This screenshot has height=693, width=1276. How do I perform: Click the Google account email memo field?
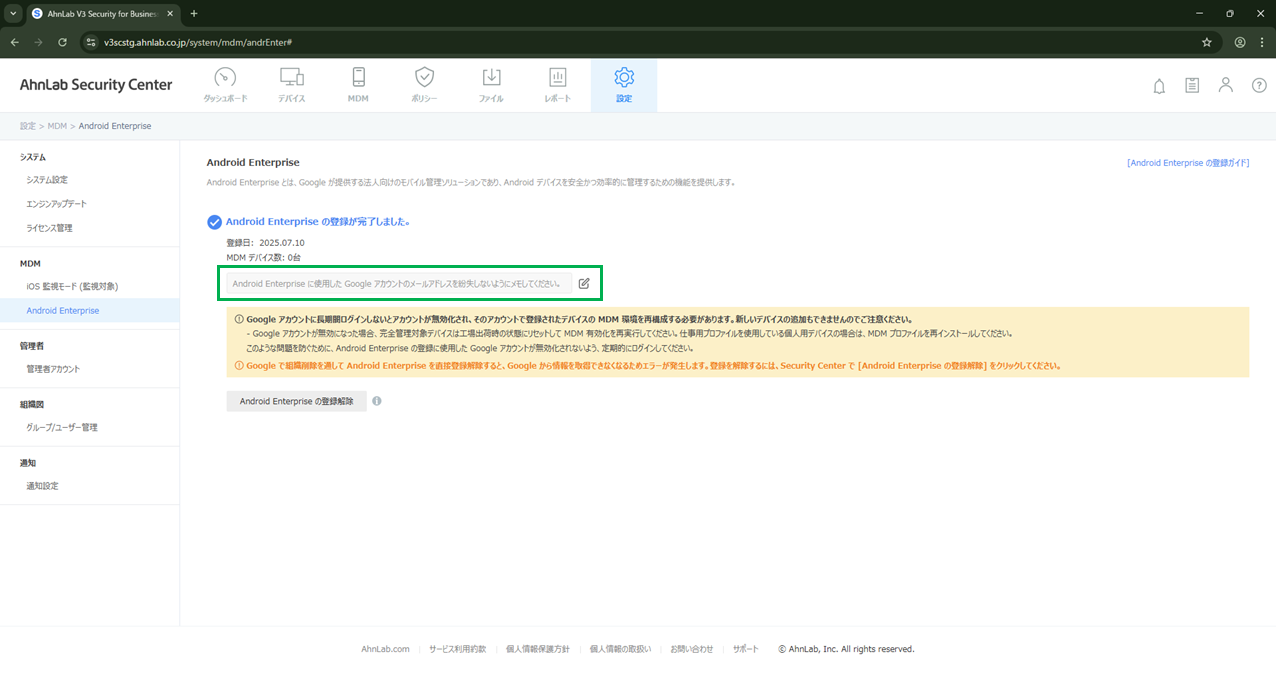[x=399, y=284]
